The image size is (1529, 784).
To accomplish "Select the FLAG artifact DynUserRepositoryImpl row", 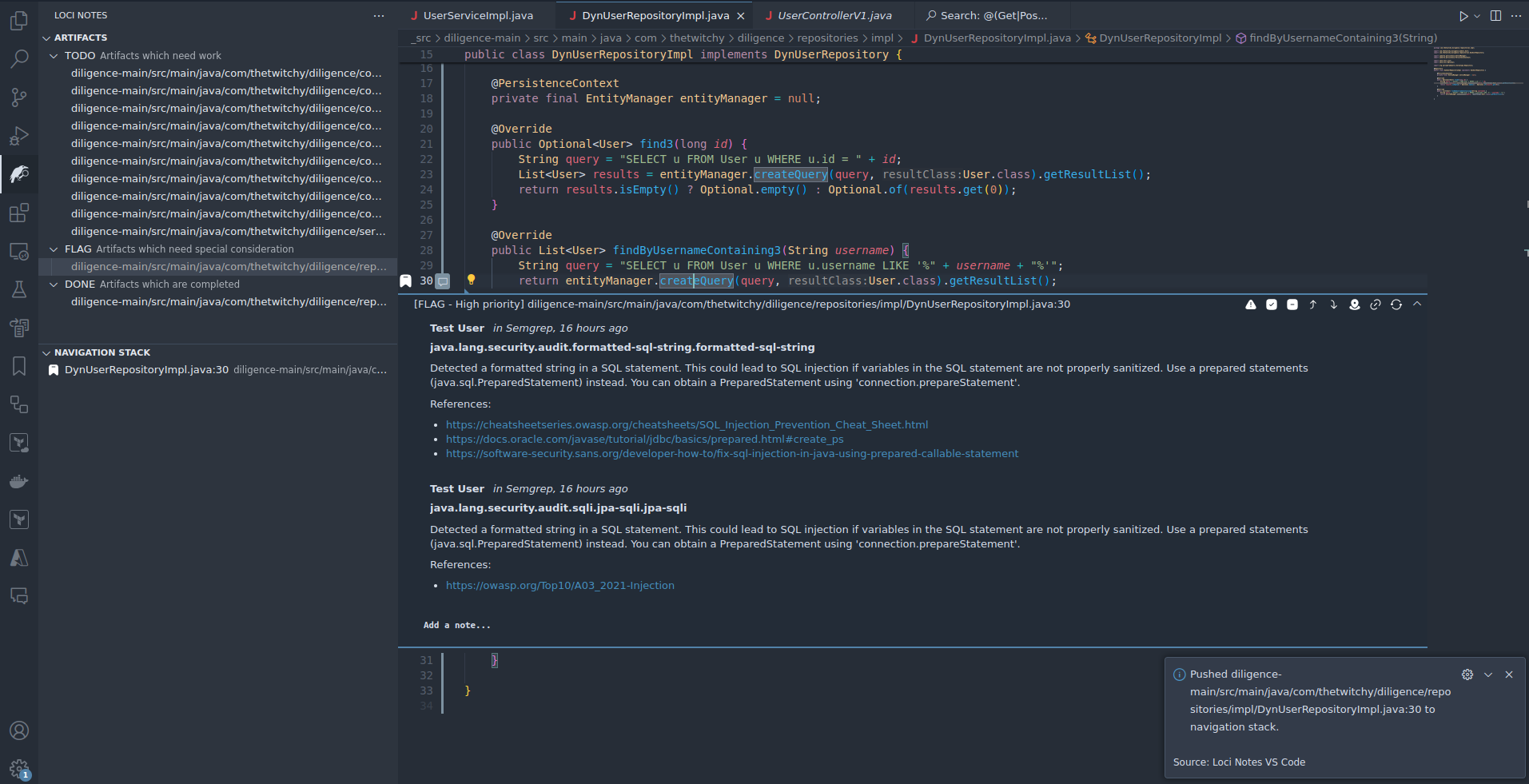I will click(217, 266).
